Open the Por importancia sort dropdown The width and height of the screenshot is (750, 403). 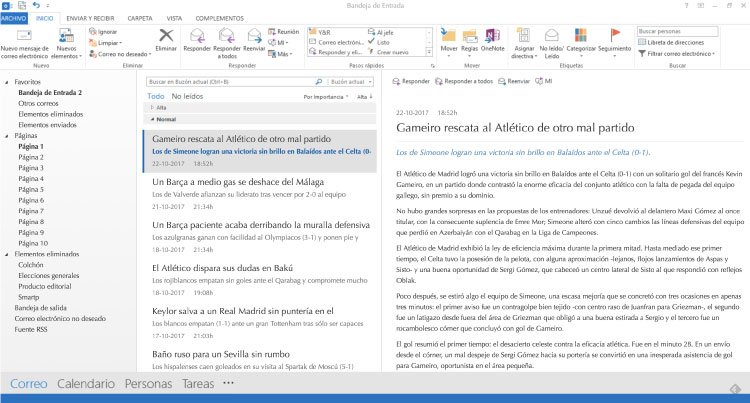click(326, 97)
